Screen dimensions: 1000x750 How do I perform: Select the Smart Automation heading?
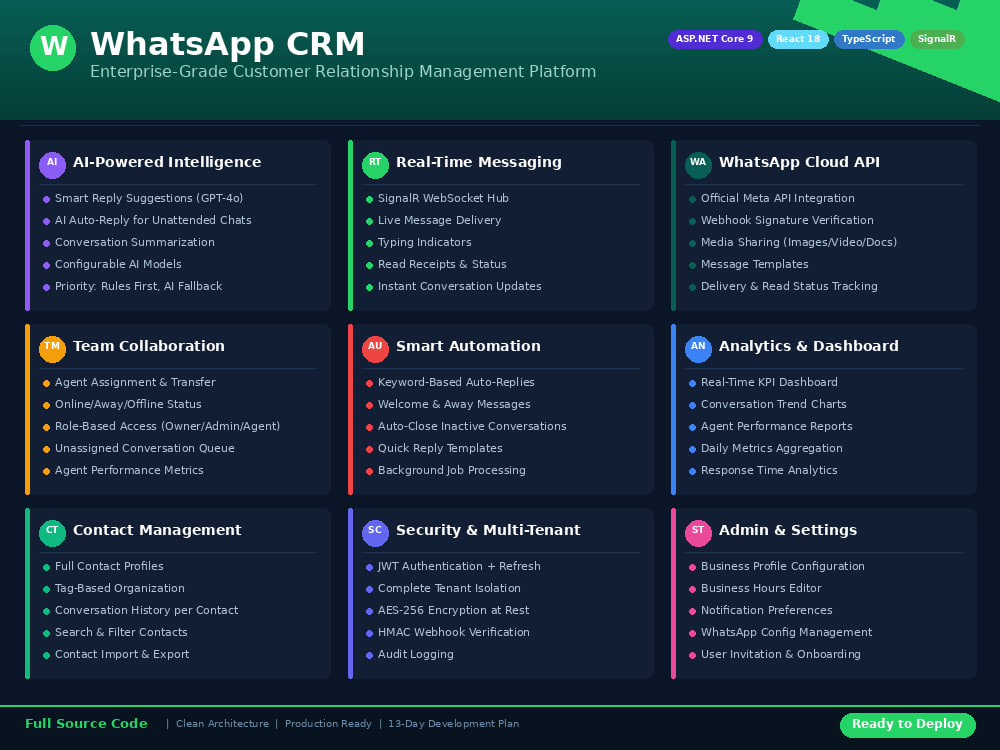468,346
